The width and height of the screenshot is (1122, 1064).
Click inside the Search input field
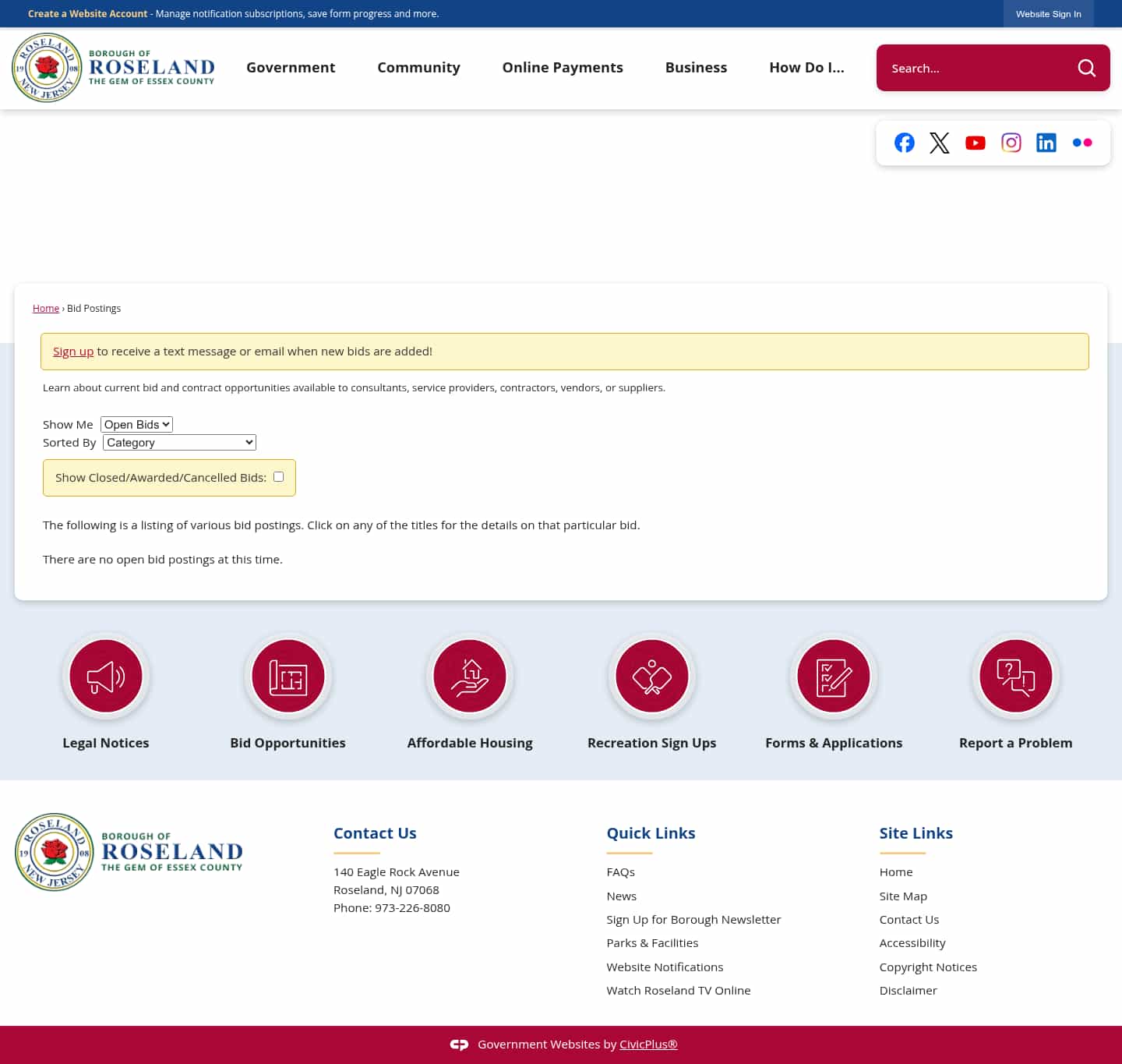point(974,68)
